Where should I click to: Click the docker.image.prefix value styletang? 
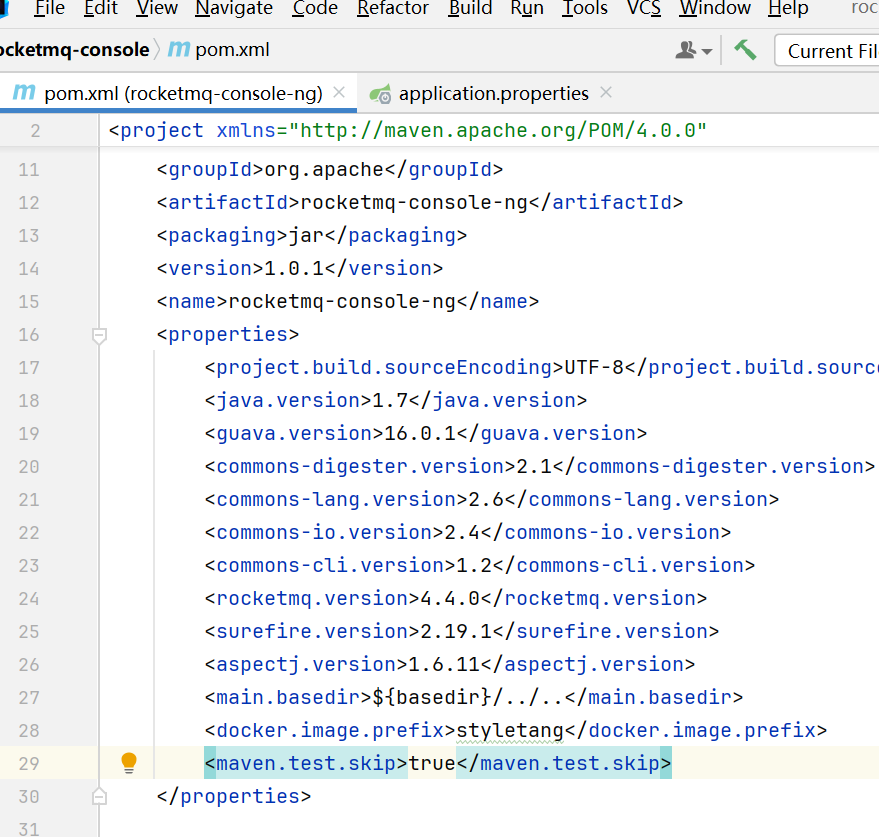pos(510,730)
